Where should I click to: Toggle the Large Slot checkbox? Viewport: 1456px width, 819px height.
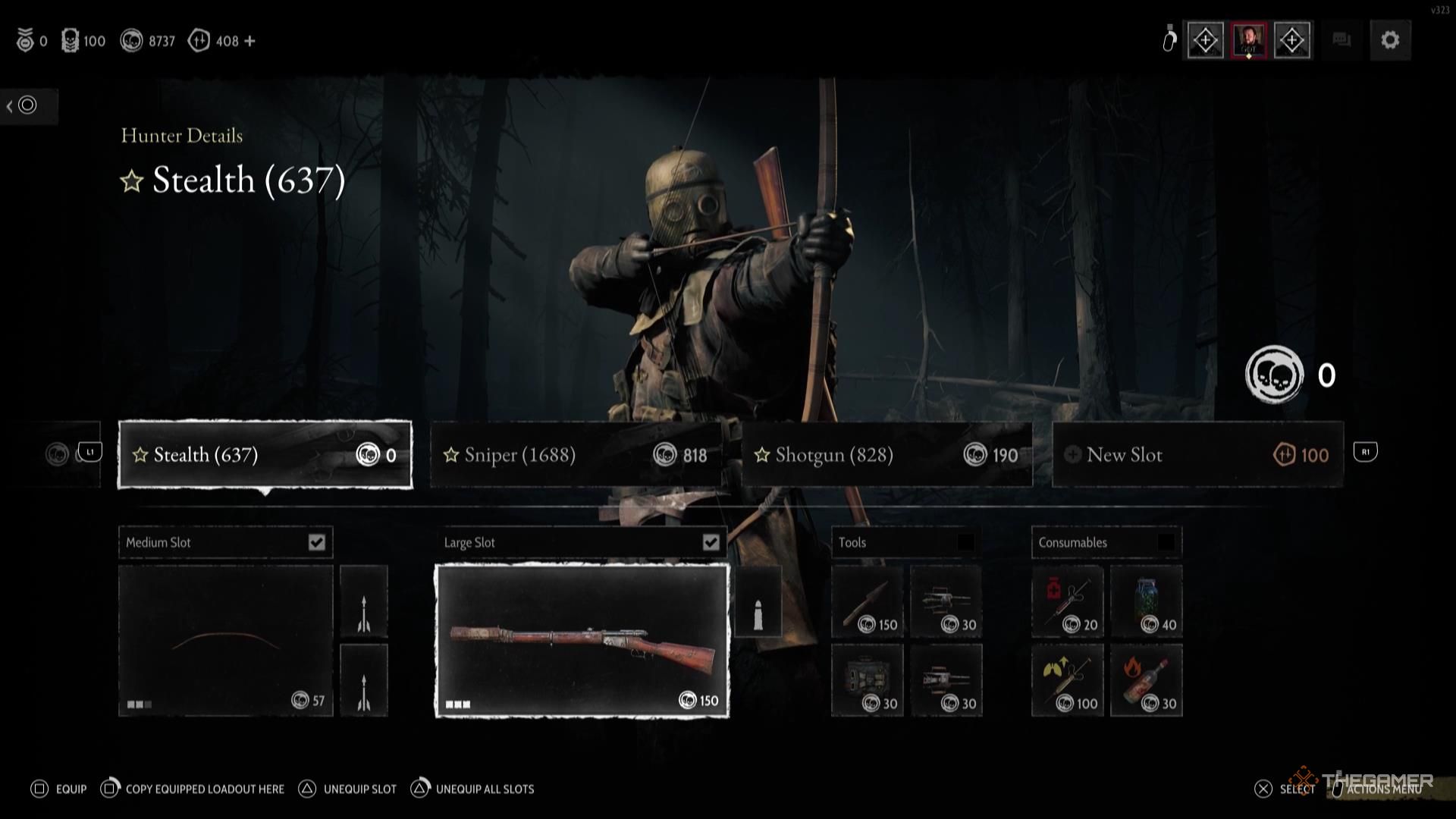click(711, 542)
